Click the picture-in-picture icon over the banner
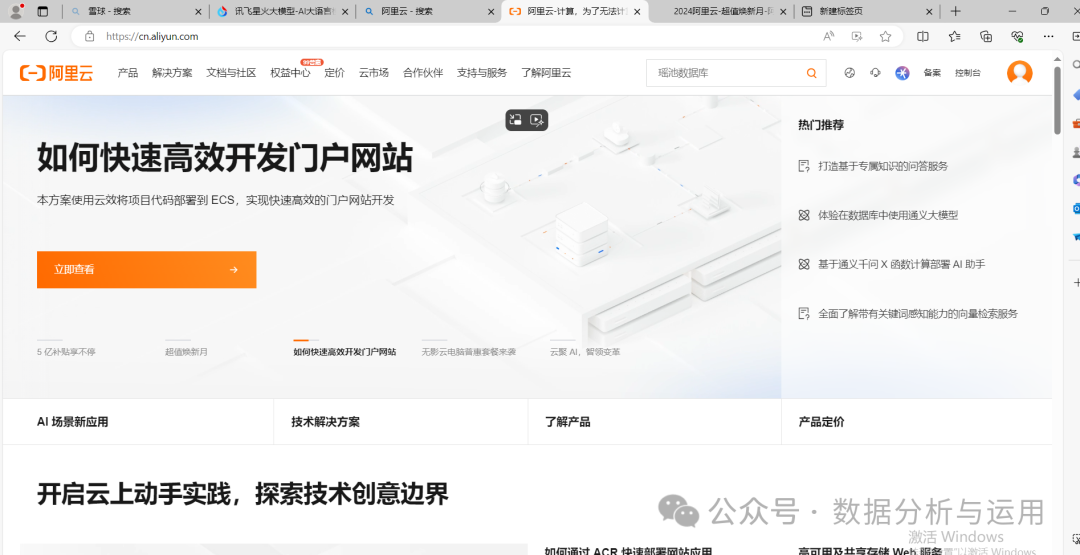Screen dimensions: 1080x555 click(x=515, y=120)
